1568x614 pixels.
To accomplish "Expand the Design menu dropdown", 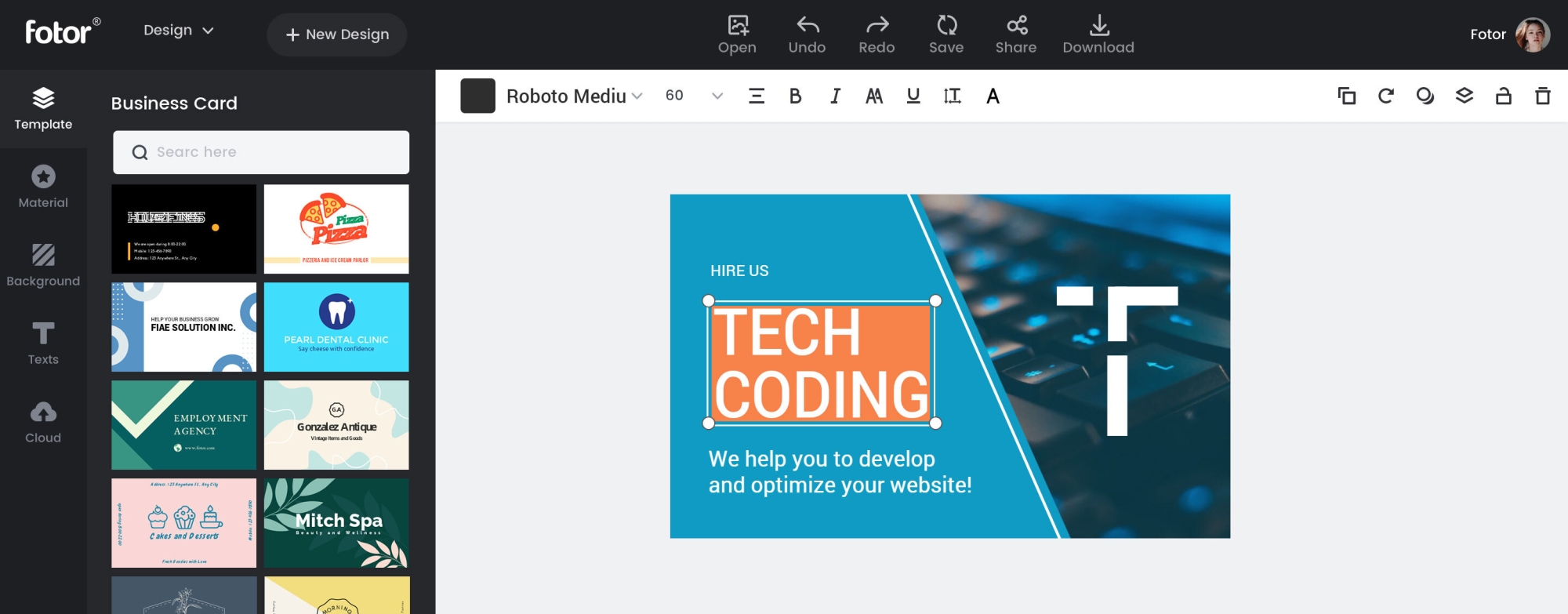I will click(178, 31).
